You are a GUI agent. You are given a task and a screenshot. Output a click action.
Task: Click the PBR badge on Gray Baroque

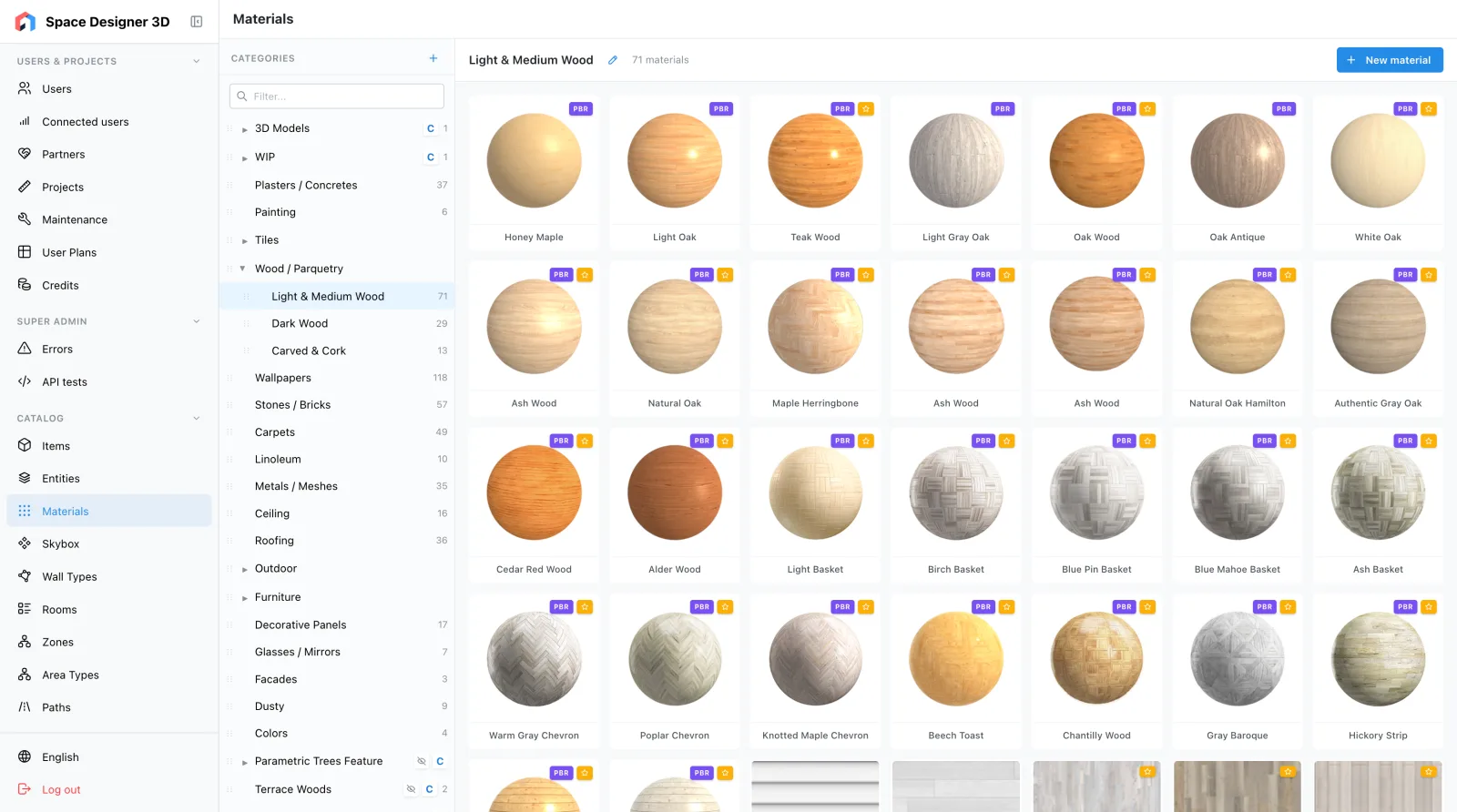click(x=1265, y=606)
